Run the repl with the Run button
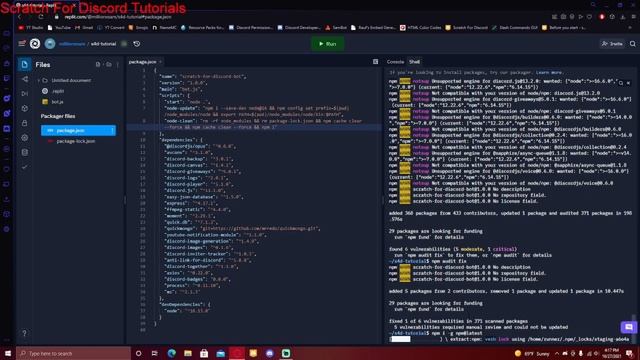Screen dimensions: 640x360 pos(327,44)
